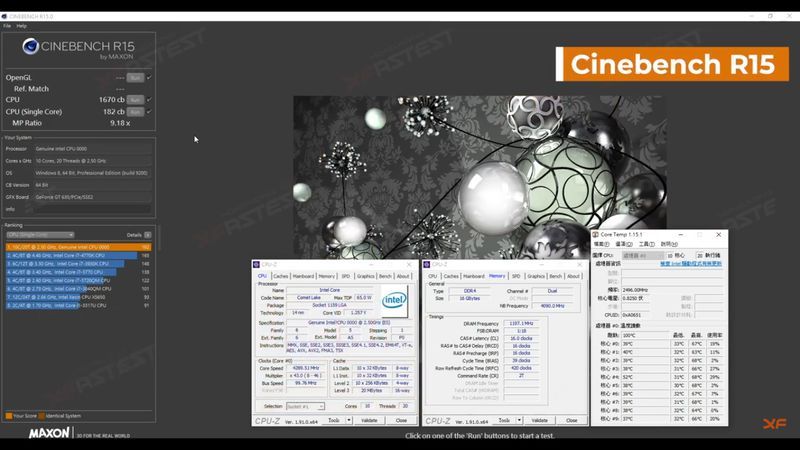This screenshot has width=800, height=450.
Task: Select the Core i7-3840QM ranking entry
Action: 78,289
